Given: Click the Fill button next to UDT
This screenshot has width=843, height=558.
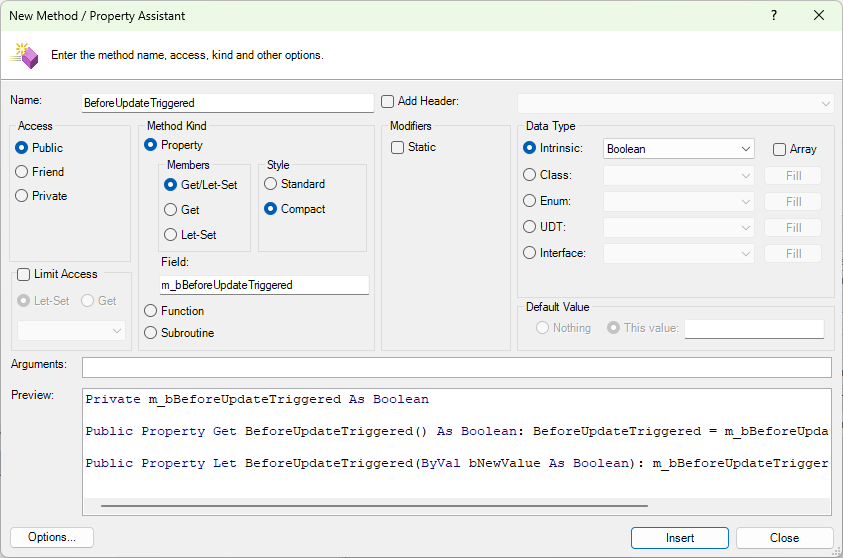Looking at the screenshot, I should (793, 227).
